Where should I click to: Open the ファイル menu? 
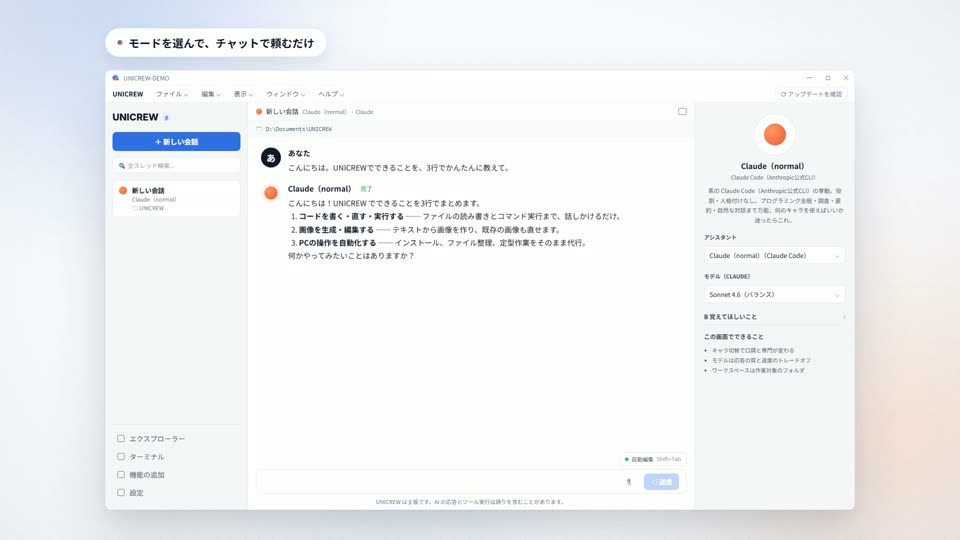point(171,94)
